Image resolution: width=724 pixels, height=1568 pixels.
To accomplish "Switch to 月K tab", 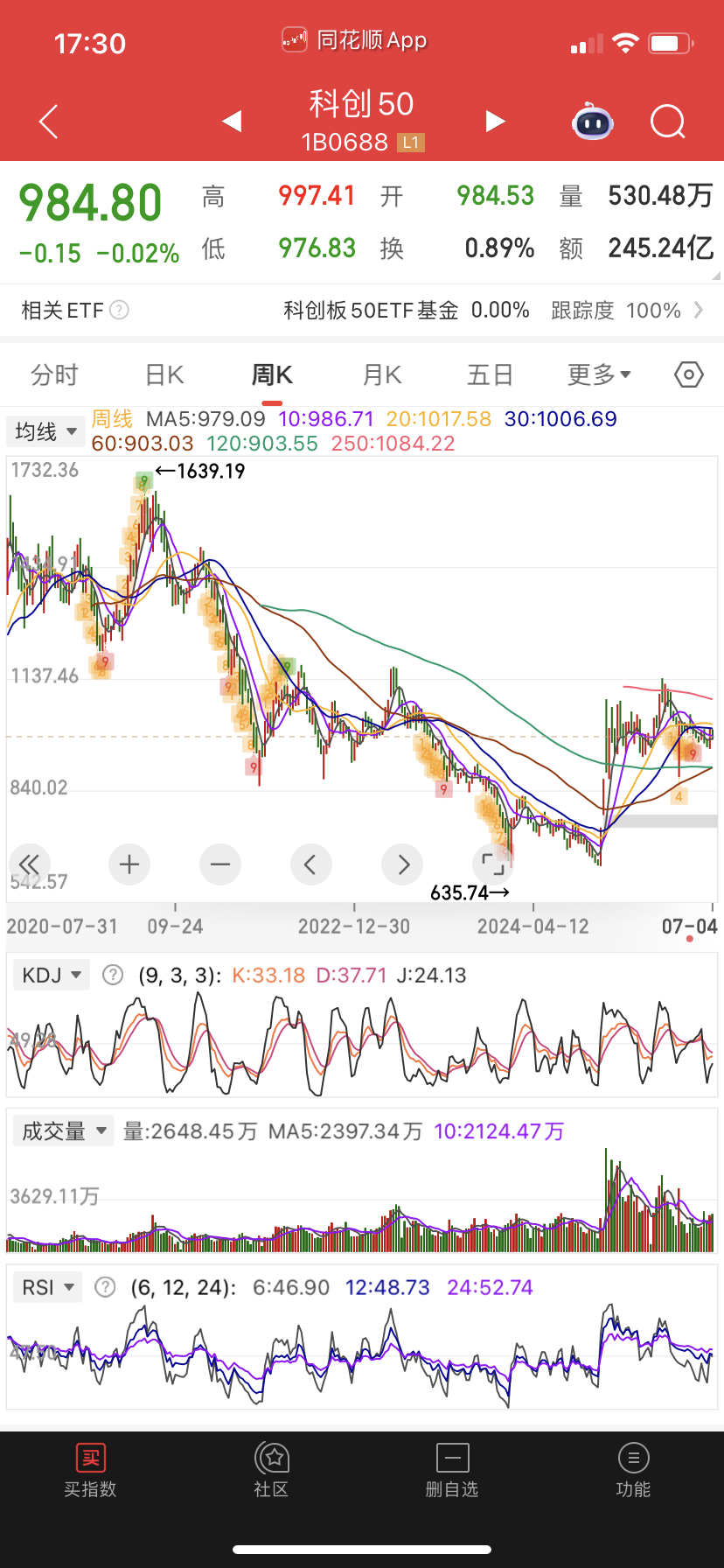I will point(382,375).
